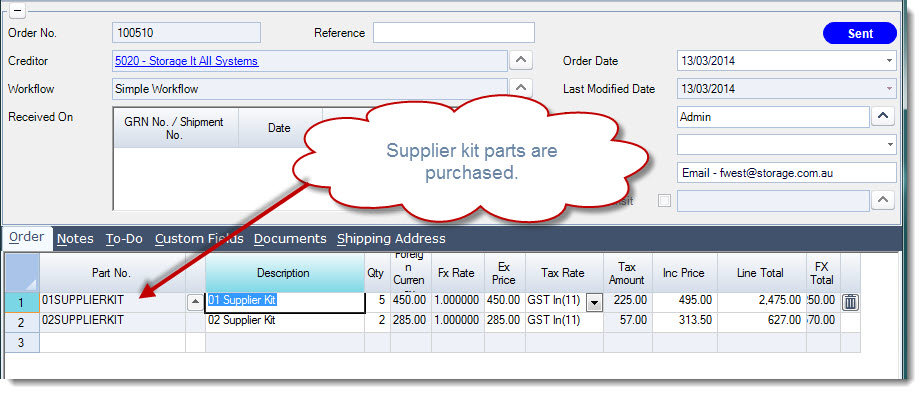Open the To-Do tab
Screen dimensions: 922x394
click(x=124, y=239)
